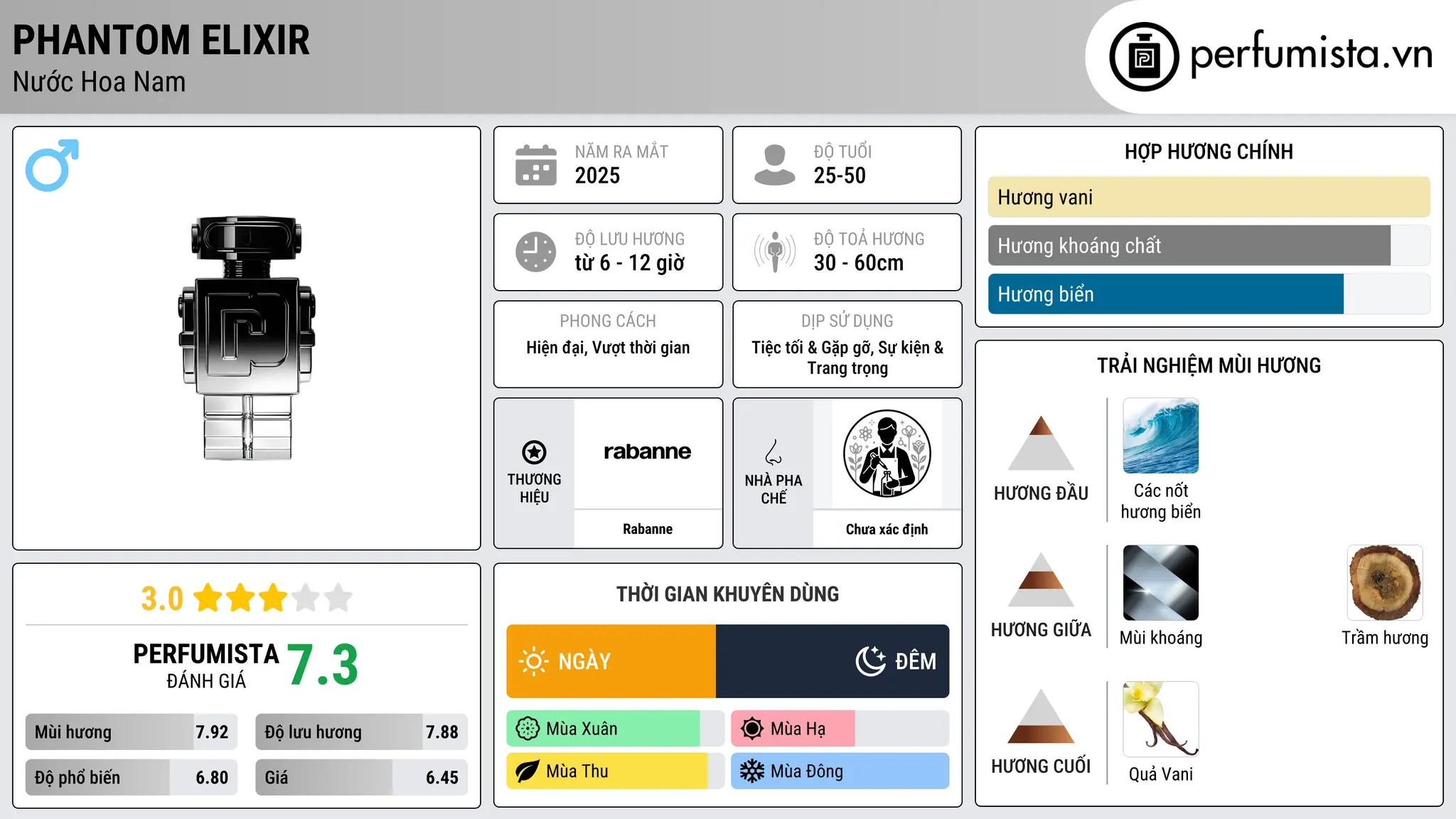This screenshot has height=819, width=1456.
Task: Click the person silhouette icon beside Độ tuổi
Action: 774,165
